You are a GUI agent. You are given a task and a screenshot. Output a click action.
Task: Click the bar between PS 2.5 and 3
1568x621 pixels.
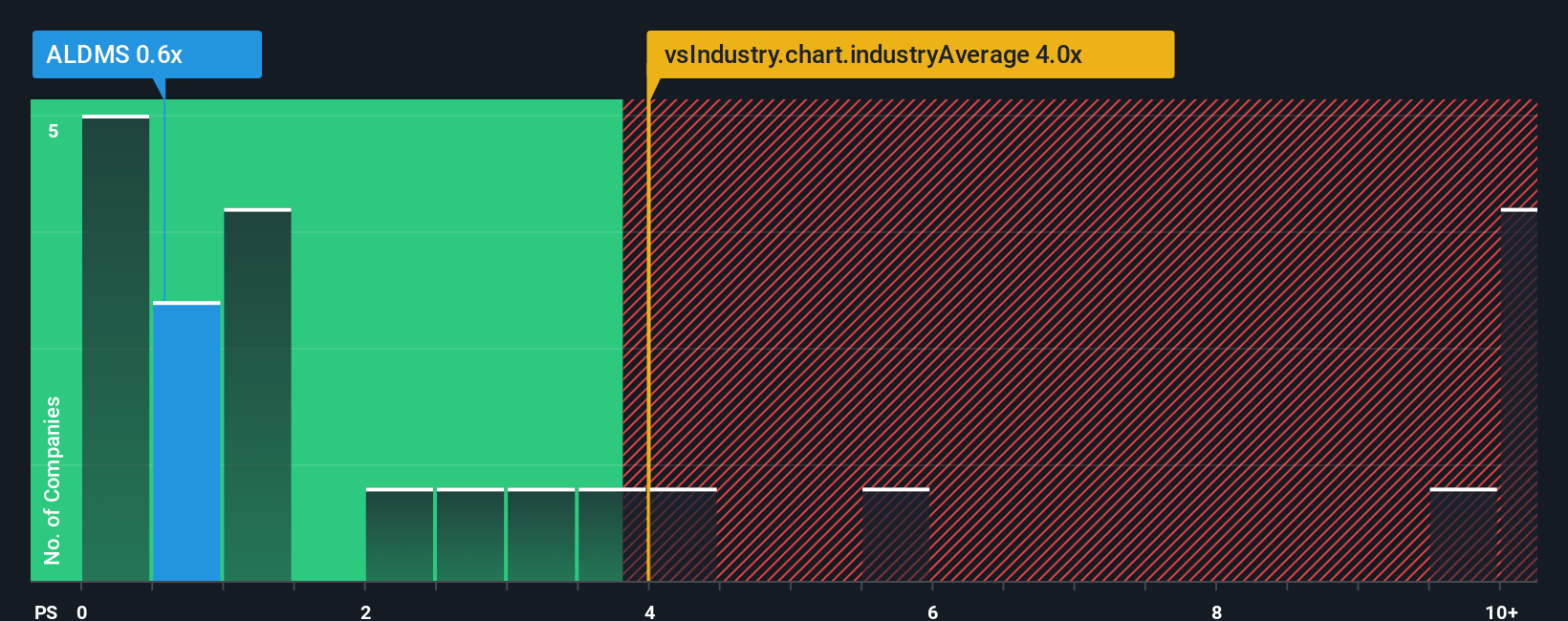click(x=470, y=535)
